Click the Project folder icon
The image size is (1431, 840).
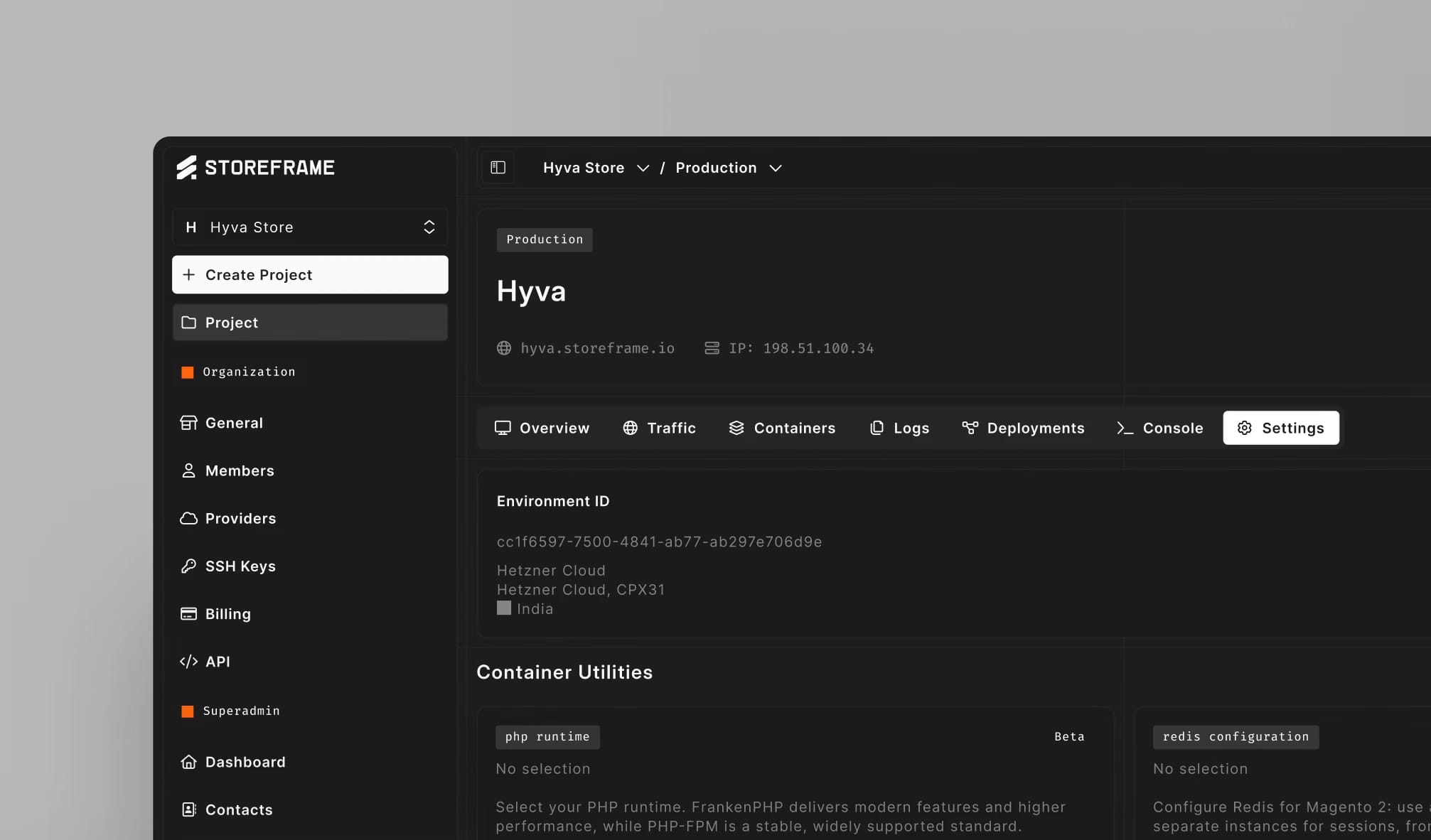click(x=188, y=323)
